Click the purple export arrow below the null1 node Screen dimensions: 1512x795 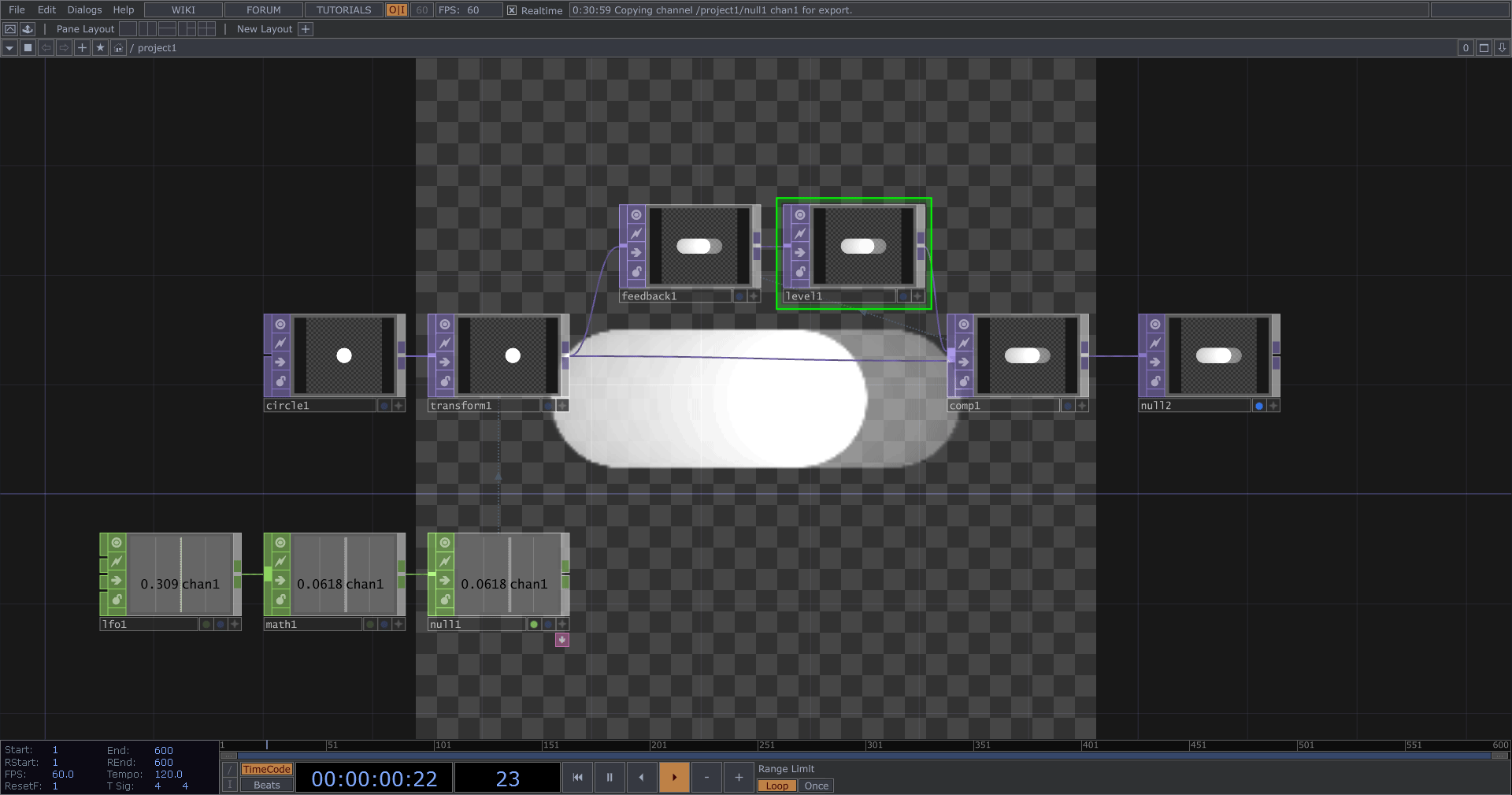click(x=561, y=640)
